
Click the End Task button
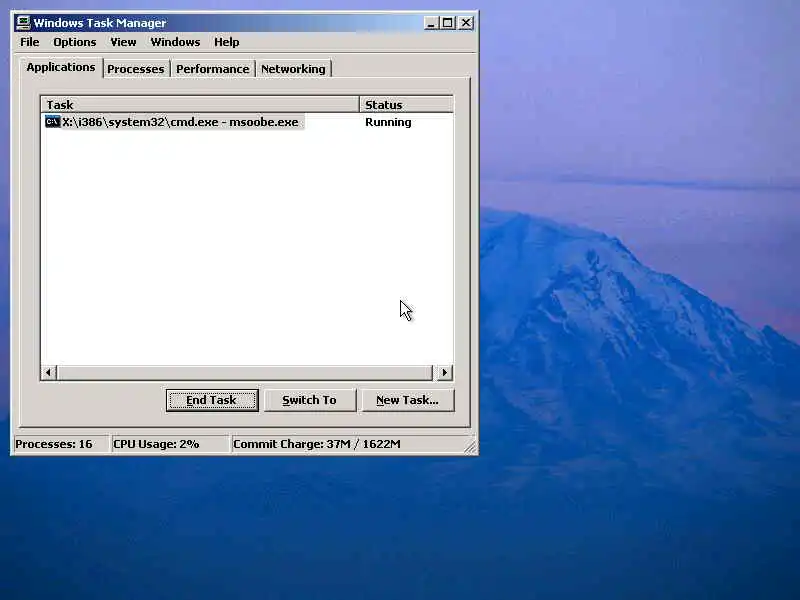coord(212,401)
